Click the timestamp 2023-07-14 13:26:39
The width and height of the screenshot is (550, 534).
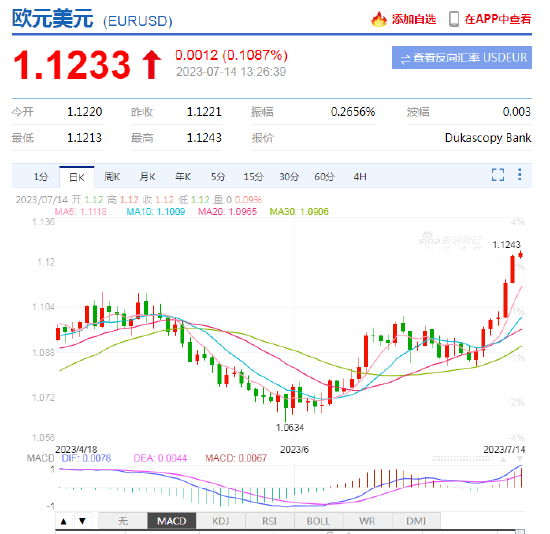click(x=231, y=72)
